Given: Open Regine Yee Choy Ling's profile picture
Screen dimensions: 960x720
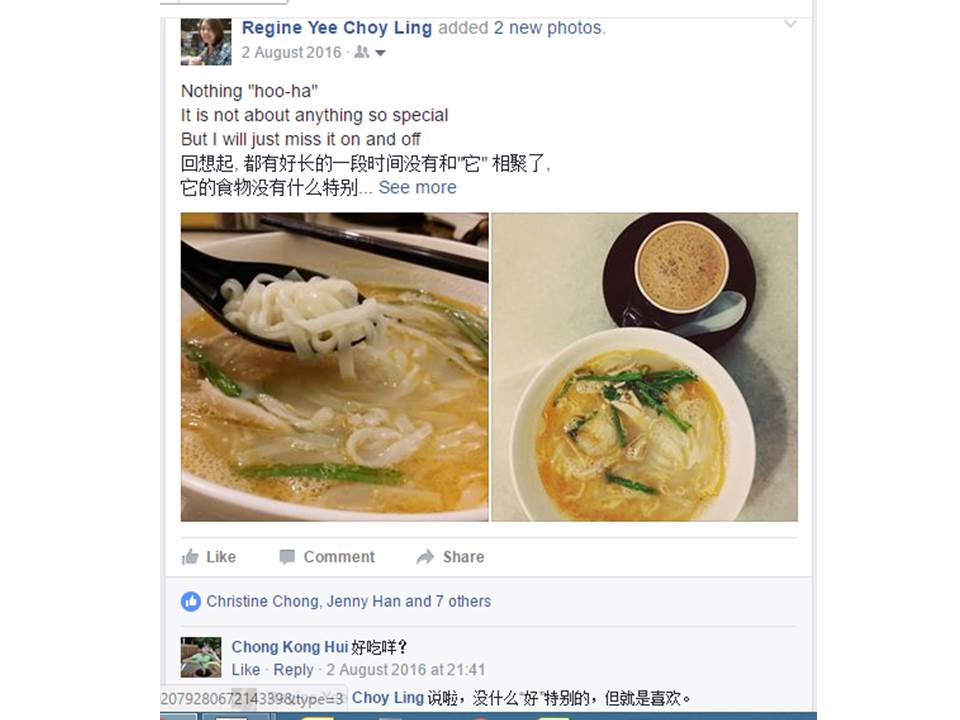Looking at the screenshot, I should (206, 42).
